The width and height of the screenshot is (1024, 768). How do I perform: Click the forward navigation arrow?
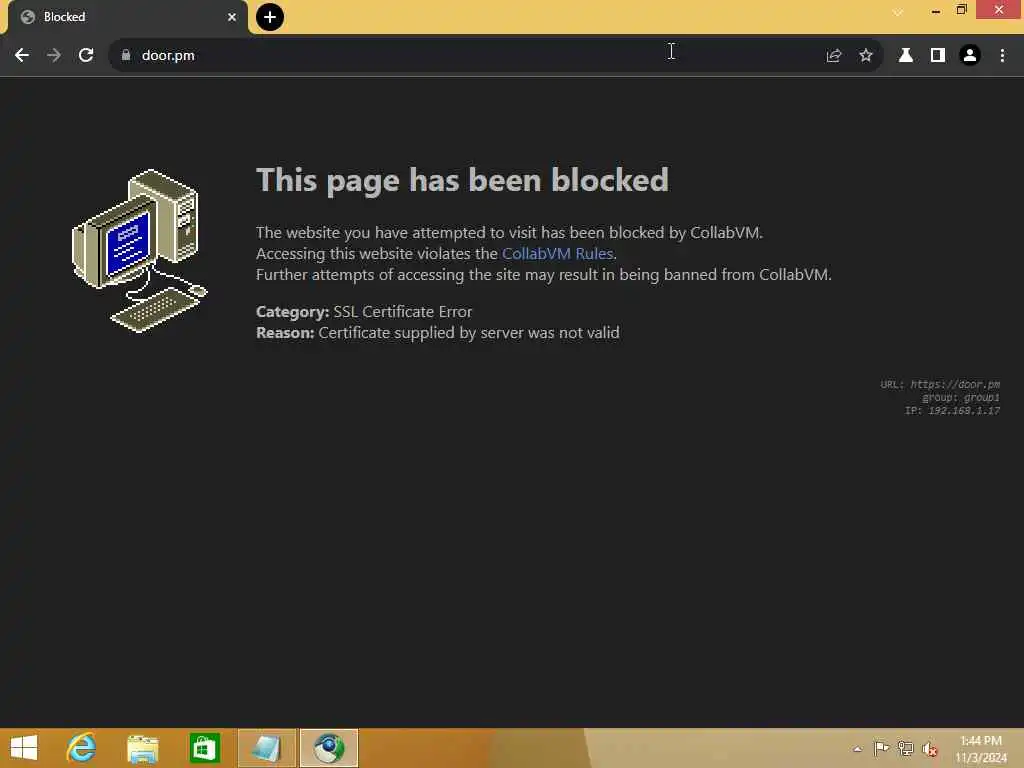54,56
